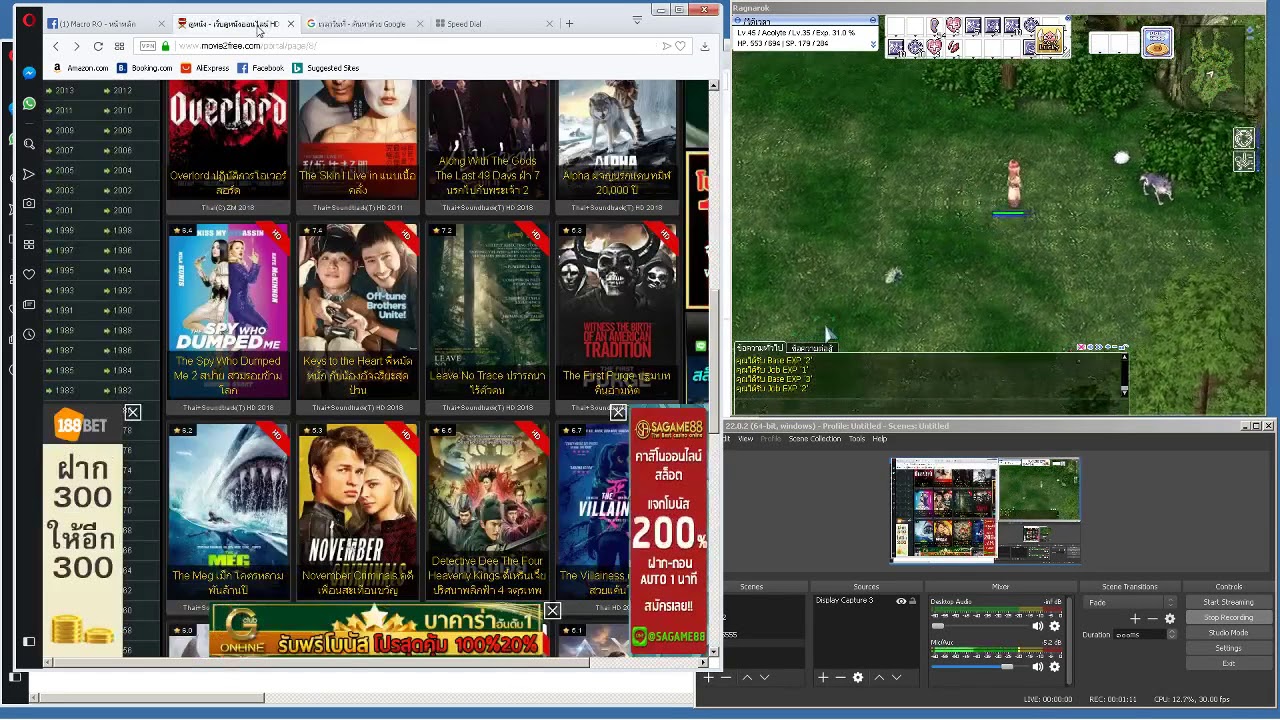The image size is (1280, 720).
Task: Click Start Streaming in OBS
Action: point(1228,602)
